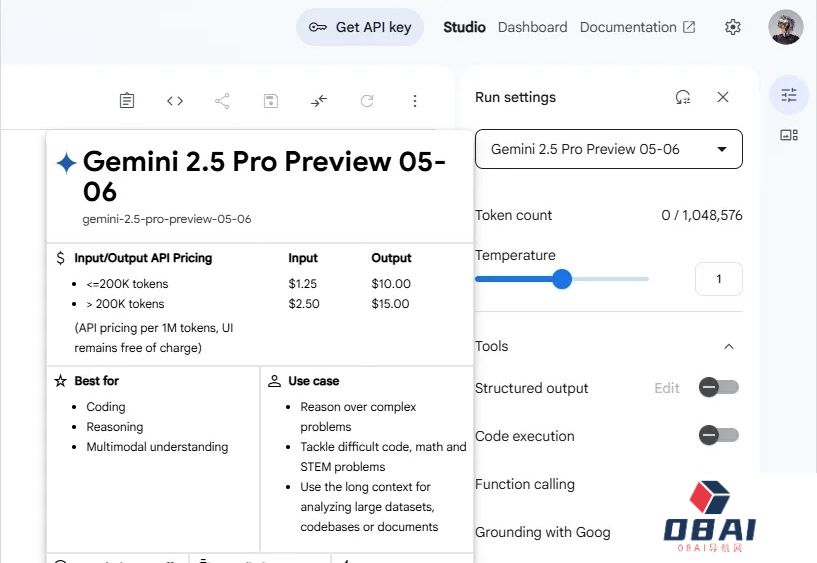Click the compare mode arrows icon

click(319, 101)
